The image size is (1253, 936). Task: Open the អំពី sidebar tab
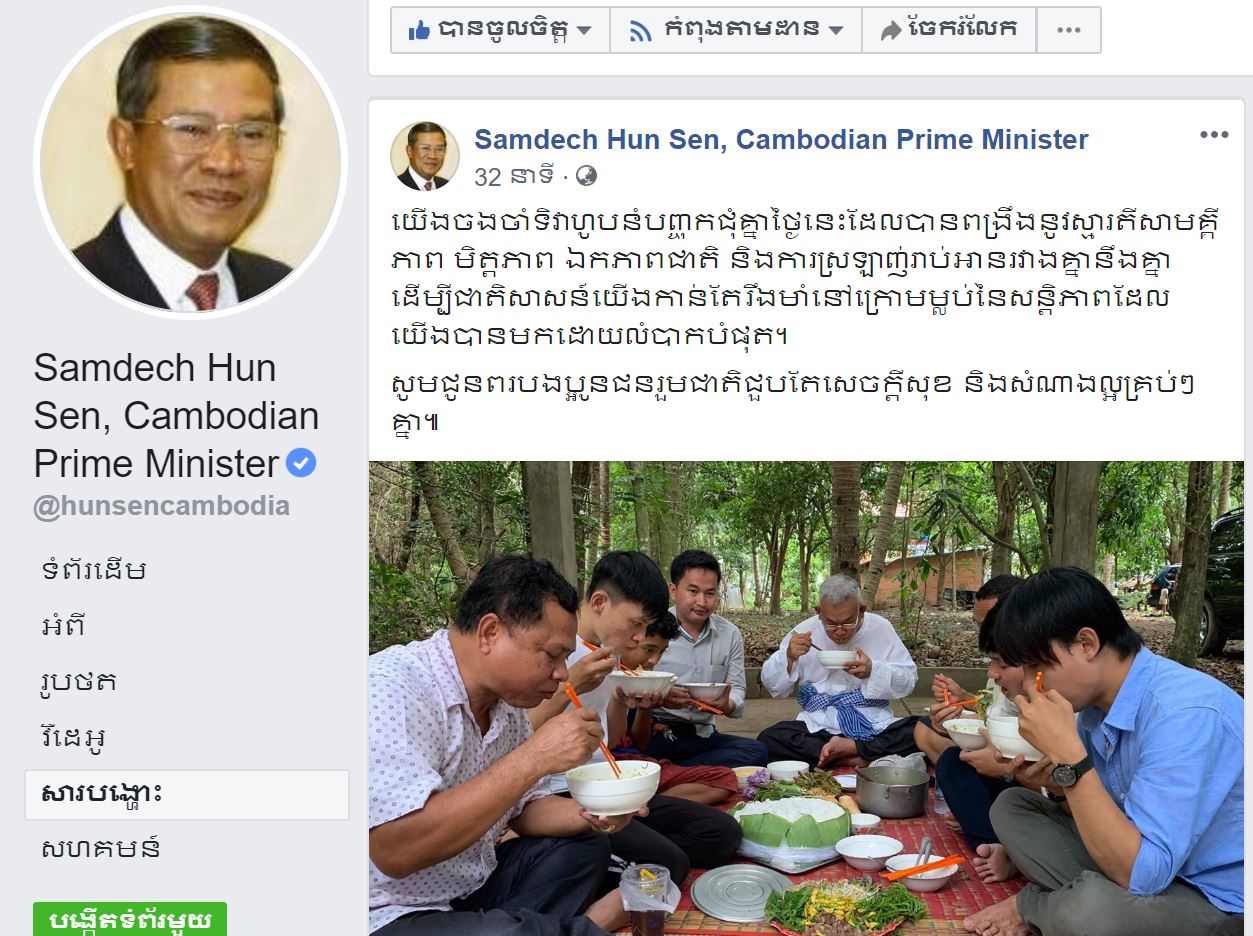coord(64,626)
